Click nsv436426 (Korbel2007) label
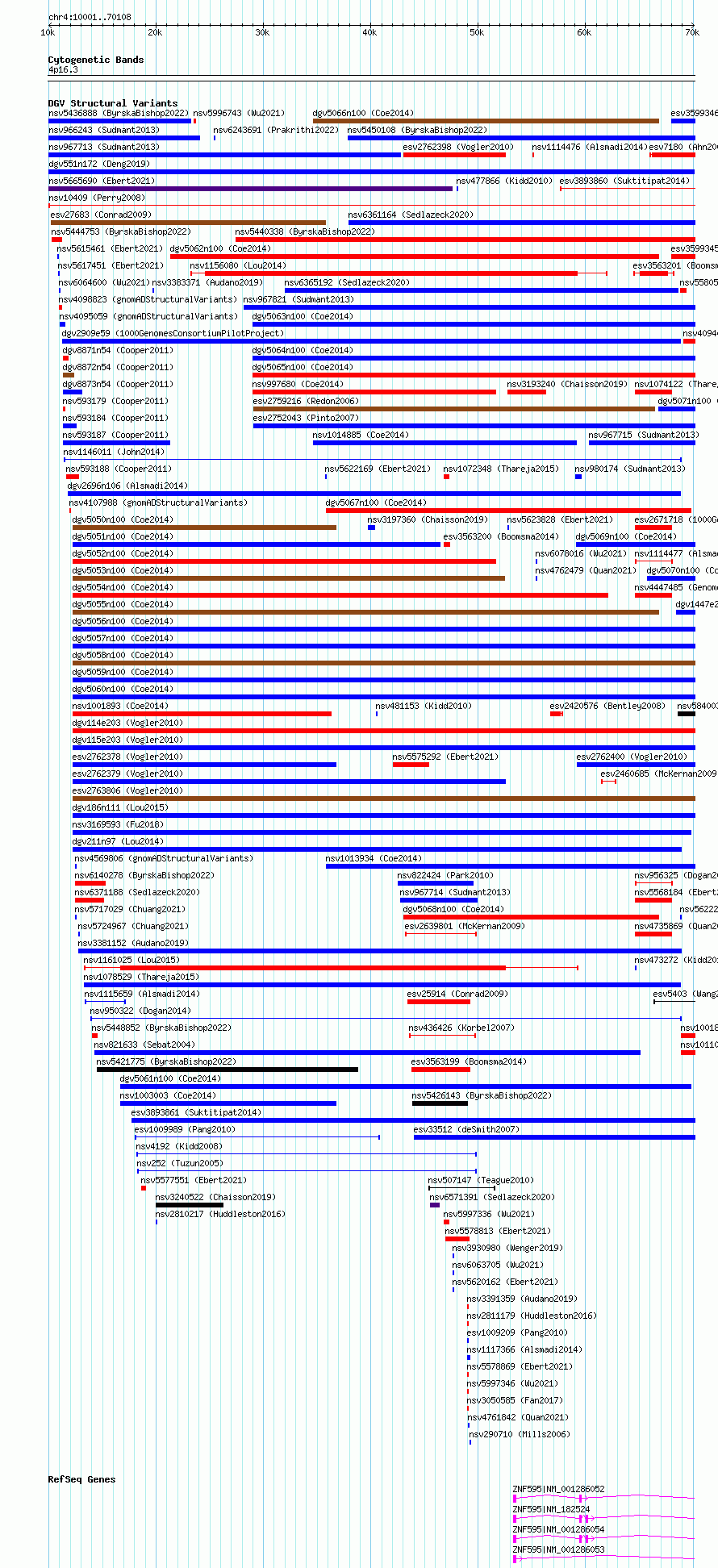 click(461, 1028)
